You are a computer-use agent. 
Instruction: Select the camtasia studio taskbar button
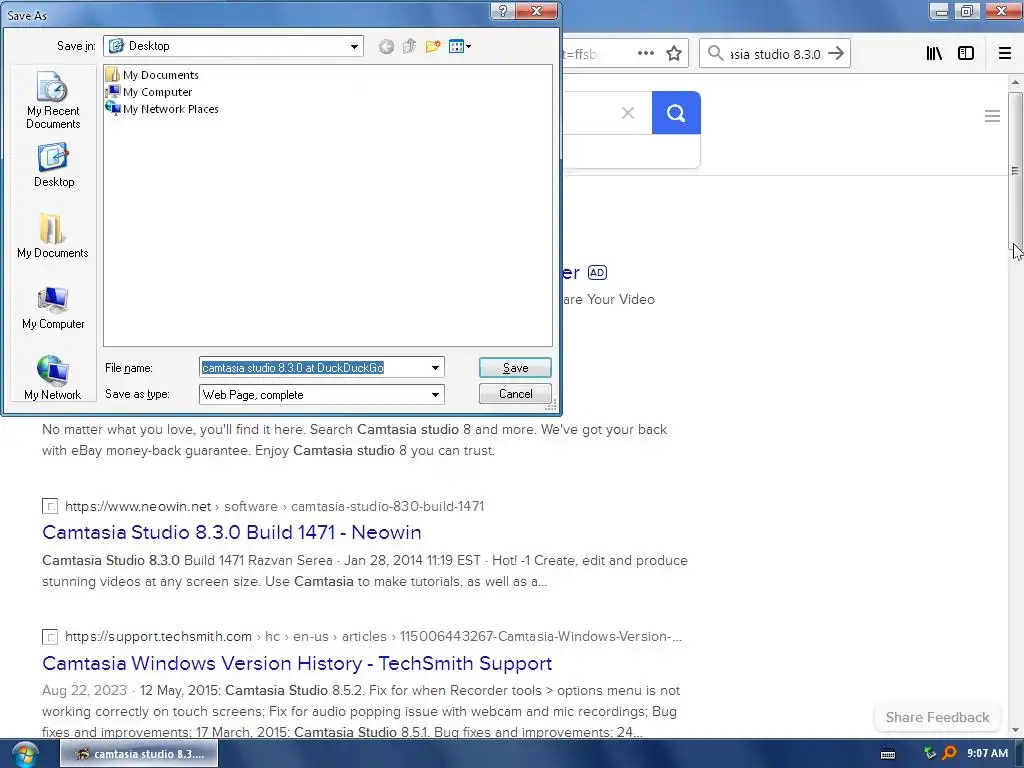coord(139,754)
